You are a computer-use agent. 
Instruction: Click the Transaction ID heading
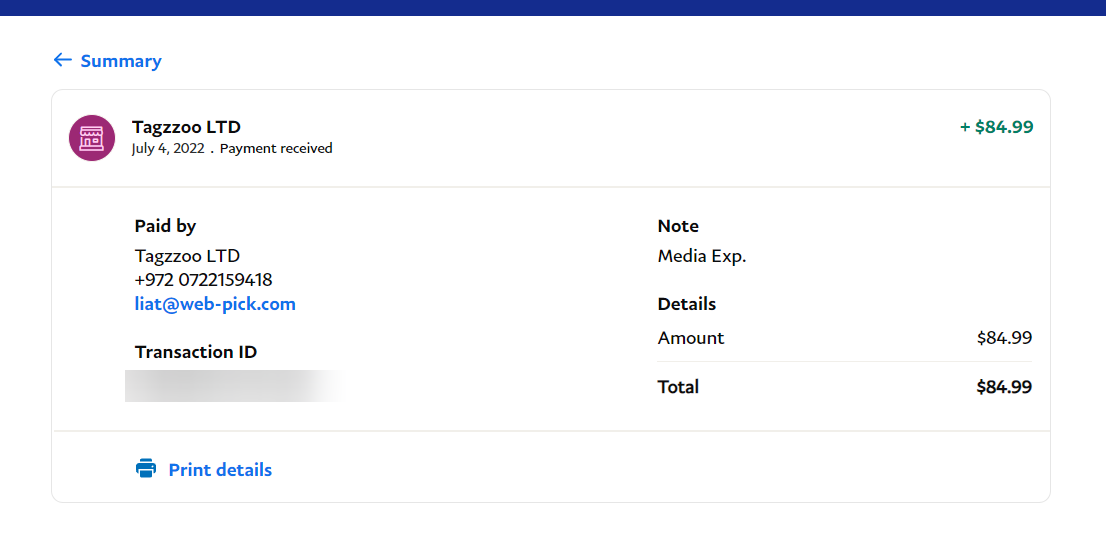tap(196, 352)
